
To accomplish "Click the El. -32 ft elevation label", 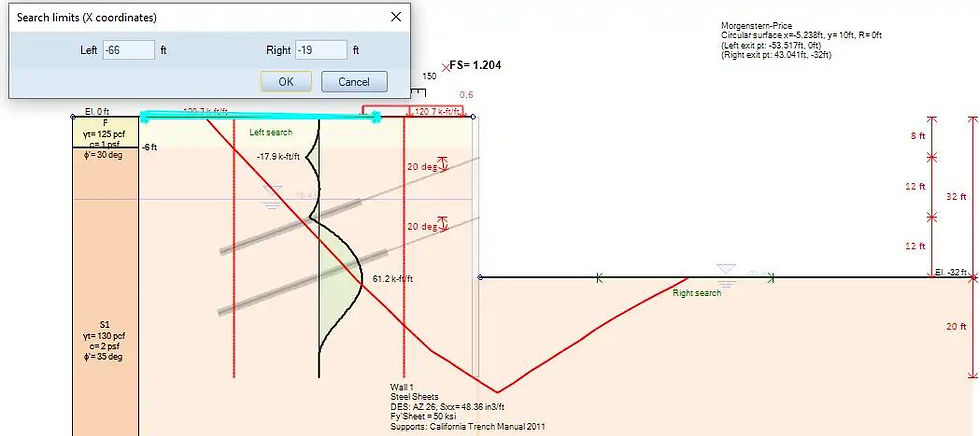I will coord(951,272).
